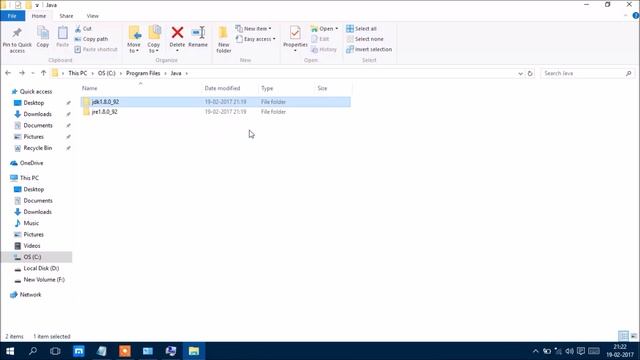
Task: Click the Cut scissors option
Action: click(83, 29)
